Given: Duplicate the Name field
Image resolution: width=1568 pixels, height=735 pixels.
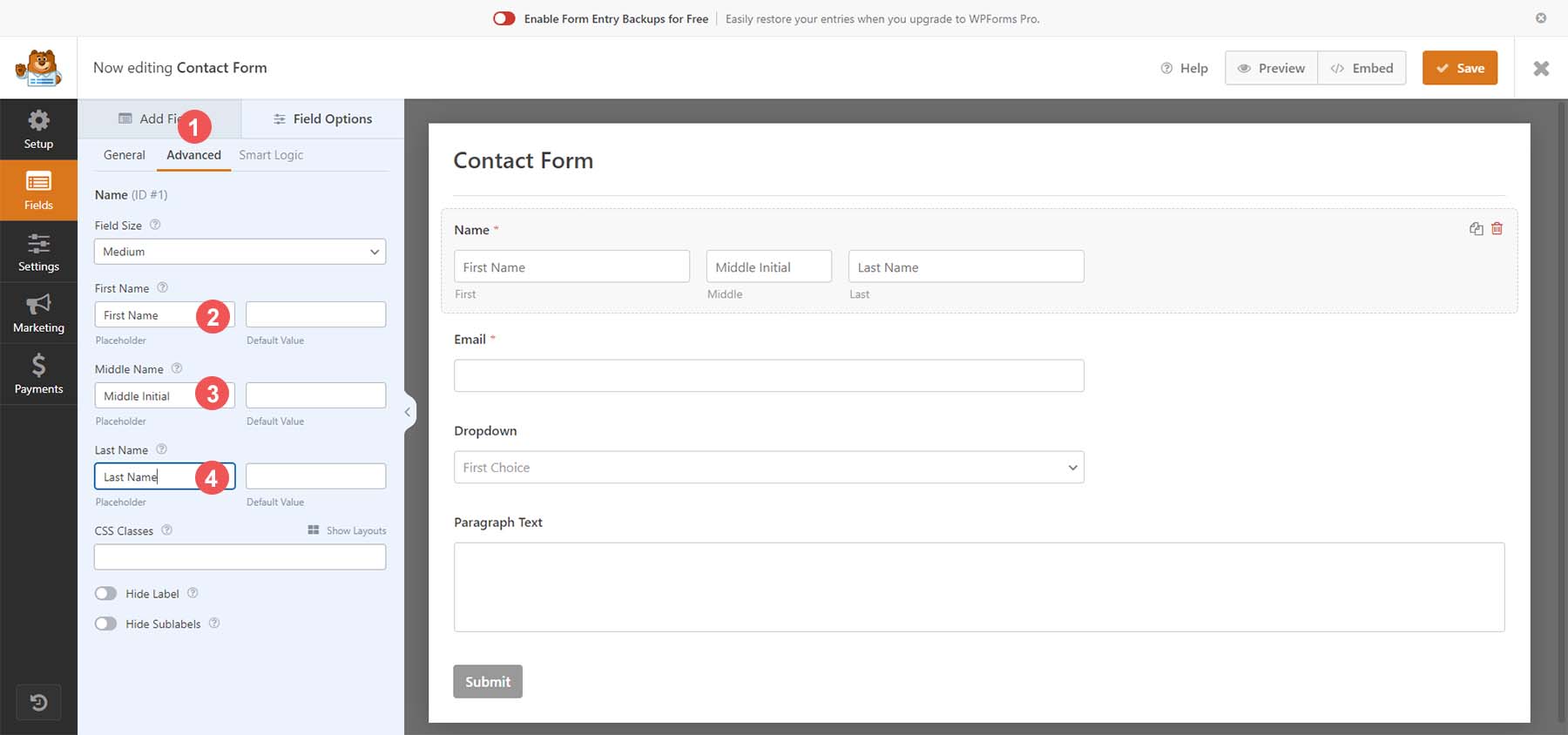Looking at the screenshot, I should 1476,229.
